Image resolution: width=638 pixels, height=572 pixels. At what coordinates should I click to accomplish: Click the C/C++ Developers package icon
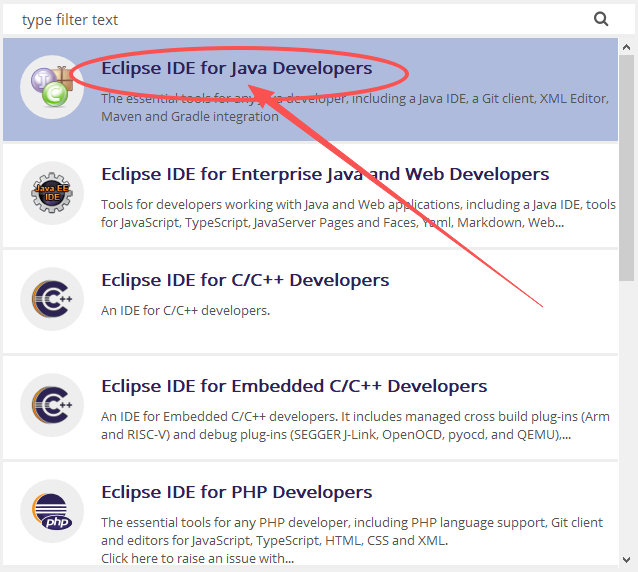[52, 299]
